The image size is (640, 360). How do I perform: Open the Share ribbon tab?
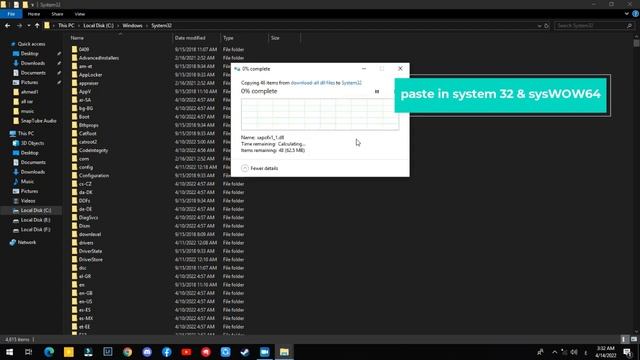tap(57, 14)
